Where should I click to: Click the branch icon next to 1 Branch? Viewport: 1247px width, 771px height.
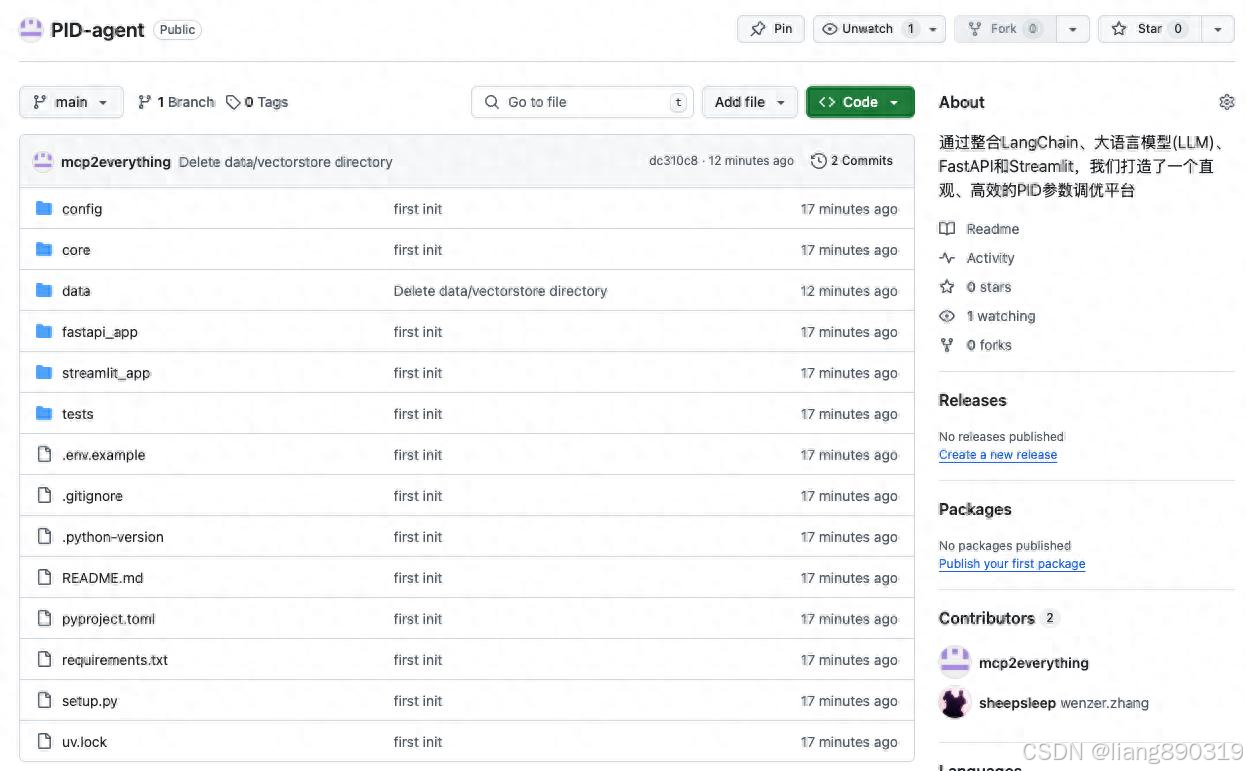(x=145, y=102)
